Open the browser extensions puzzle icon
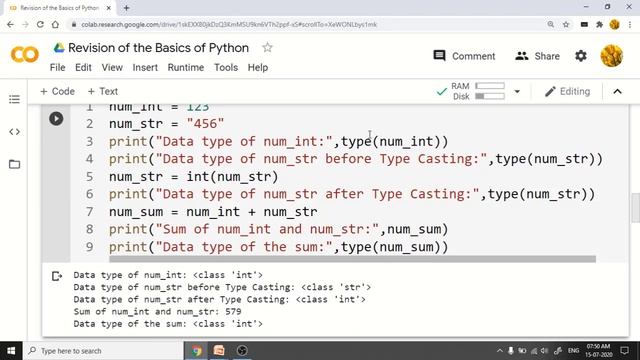The image size is (640, 360). pos(599,24)
